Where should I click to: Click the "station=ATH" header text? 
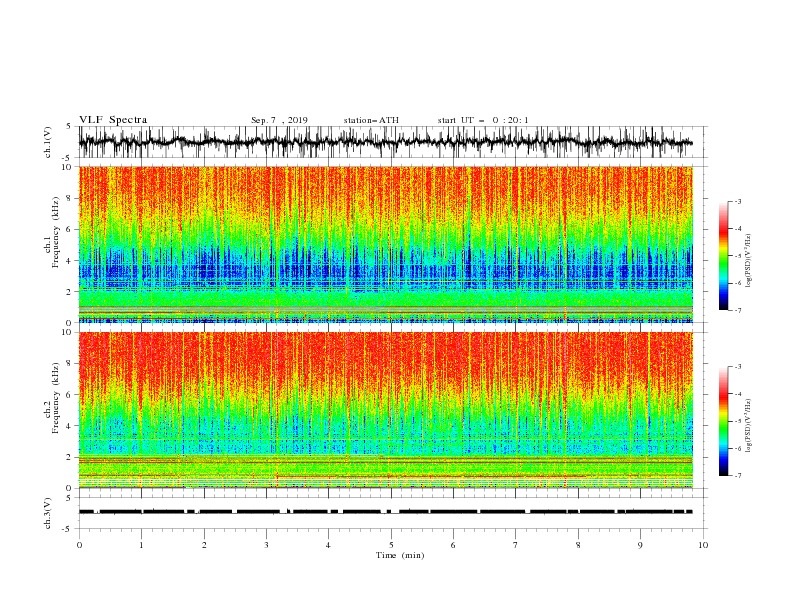[371, 120]
